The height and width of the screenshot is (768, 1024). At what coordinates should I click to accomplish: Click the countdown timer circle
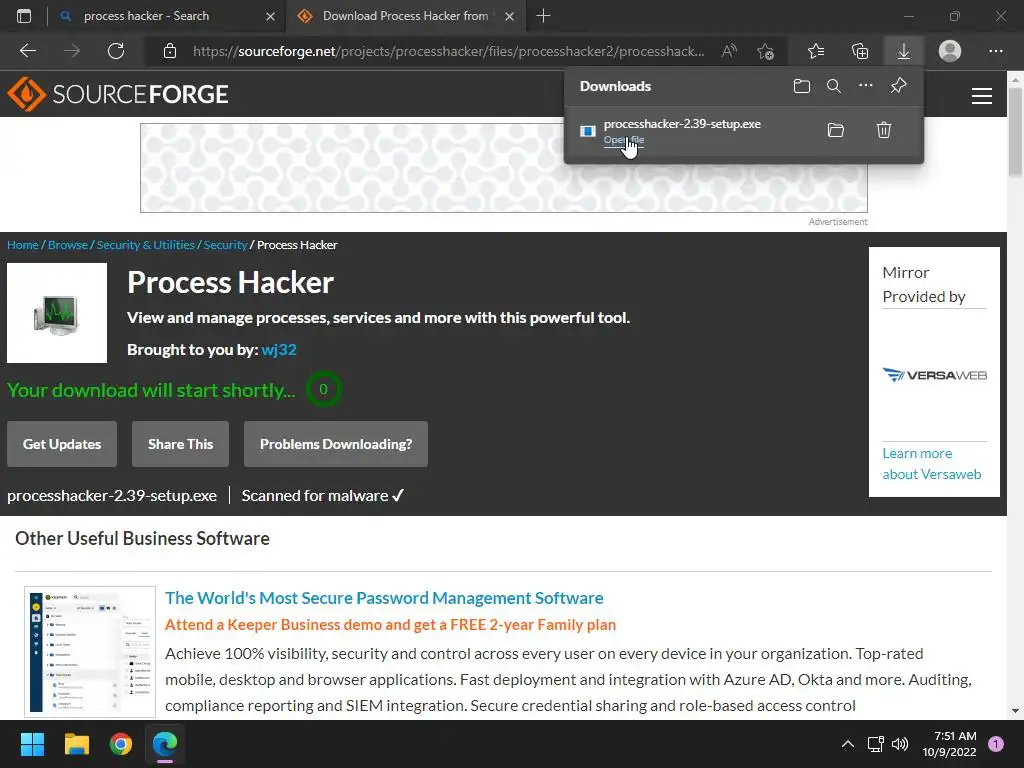[323, 389]
